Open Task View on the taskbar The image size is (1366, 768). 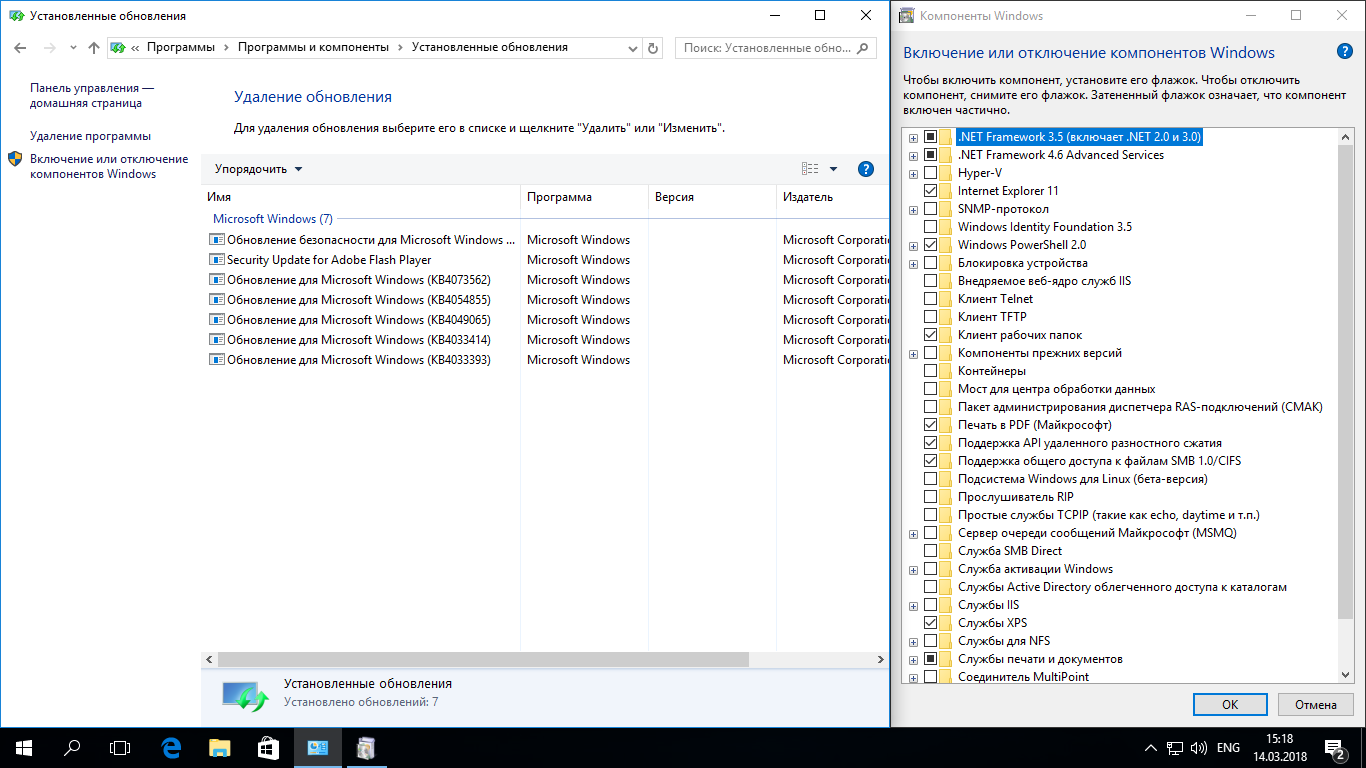click(120, 747)
